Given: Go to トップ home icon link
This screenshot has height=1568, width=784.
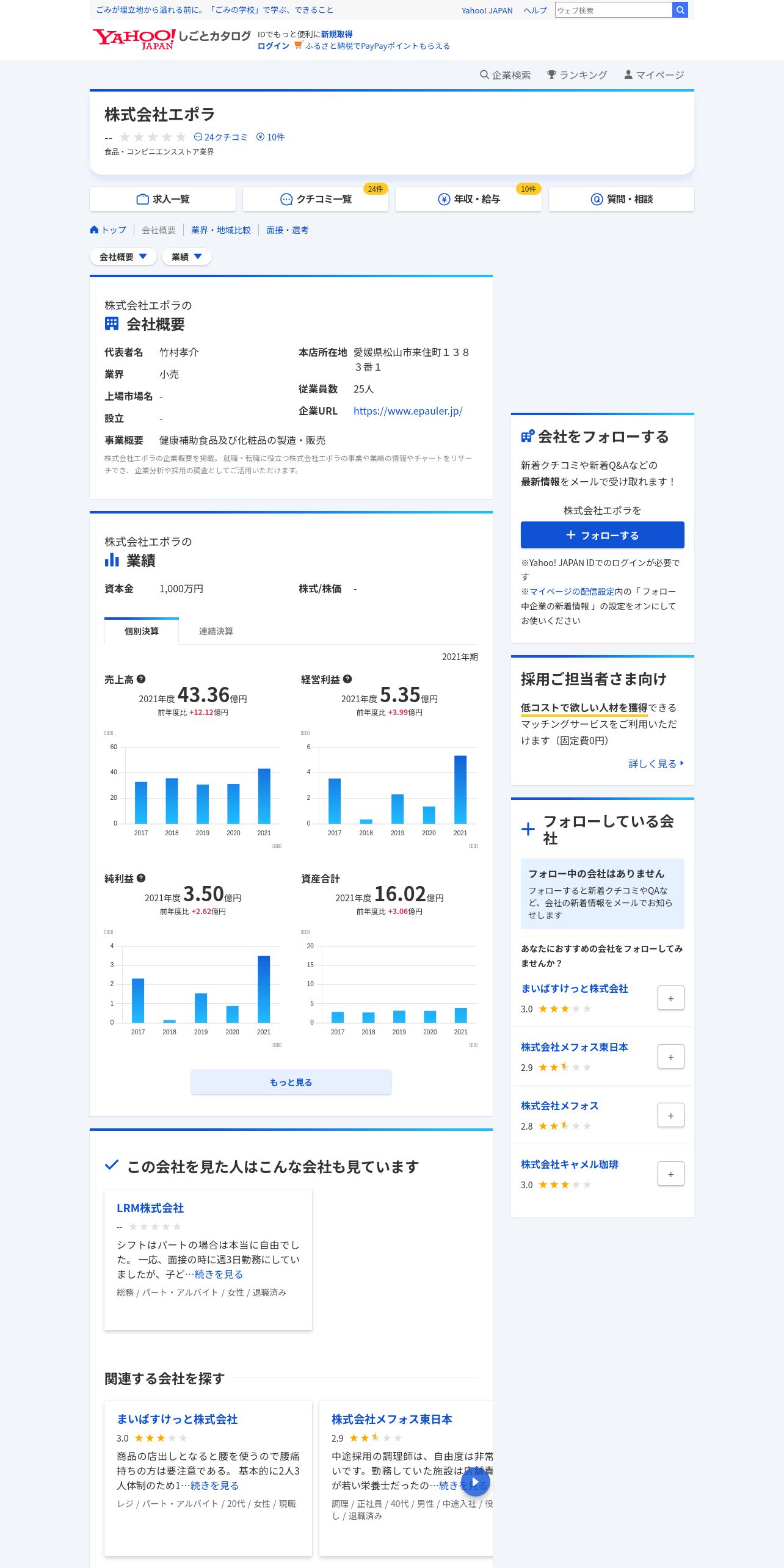Looking at the screenshot, I should [108, 230].
